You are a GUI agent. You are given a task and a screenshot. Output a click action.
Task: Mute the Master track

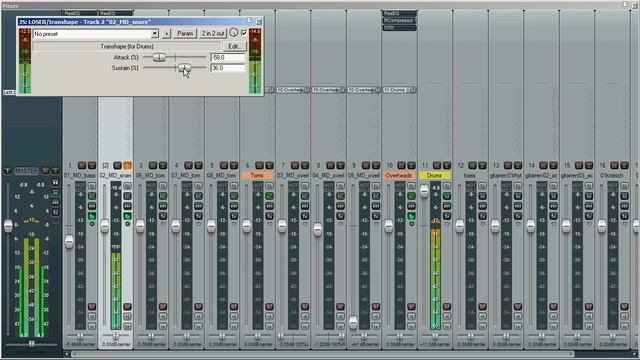[46, 171]
